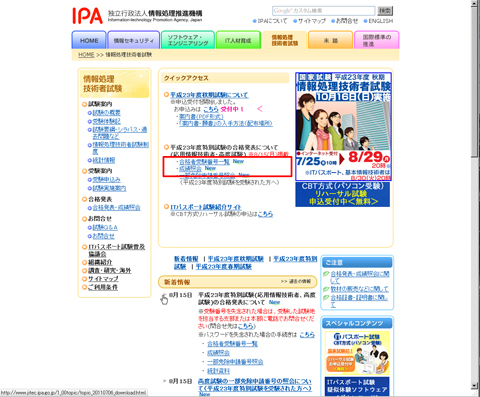The image size is (480, 397).
Task: Click the orange bullet beside 試験案内
Action: click(84, 104)
